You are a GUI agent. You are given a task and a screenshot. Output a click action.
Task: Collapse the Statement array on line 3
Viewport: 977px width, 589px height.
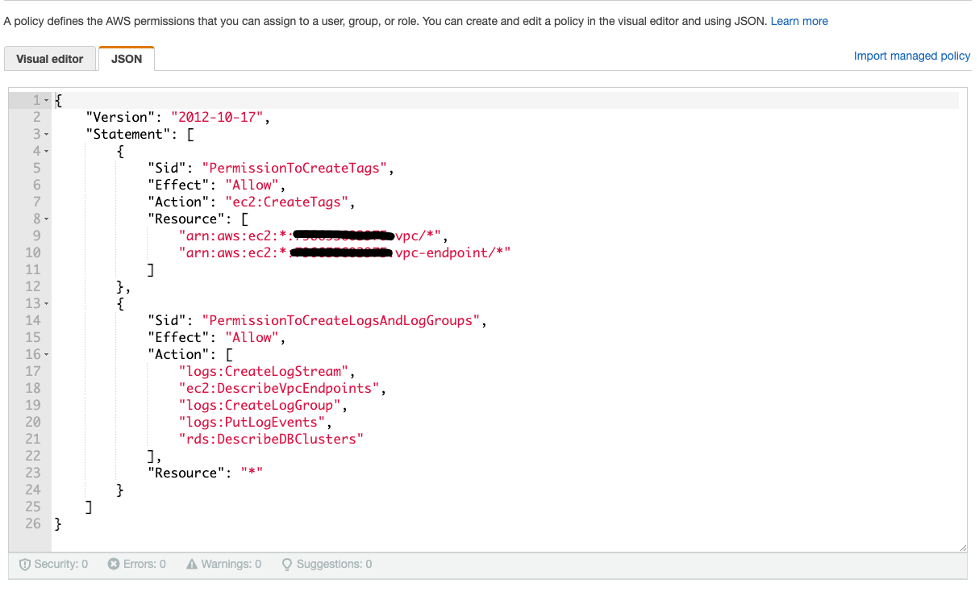[x=44, y=133]
